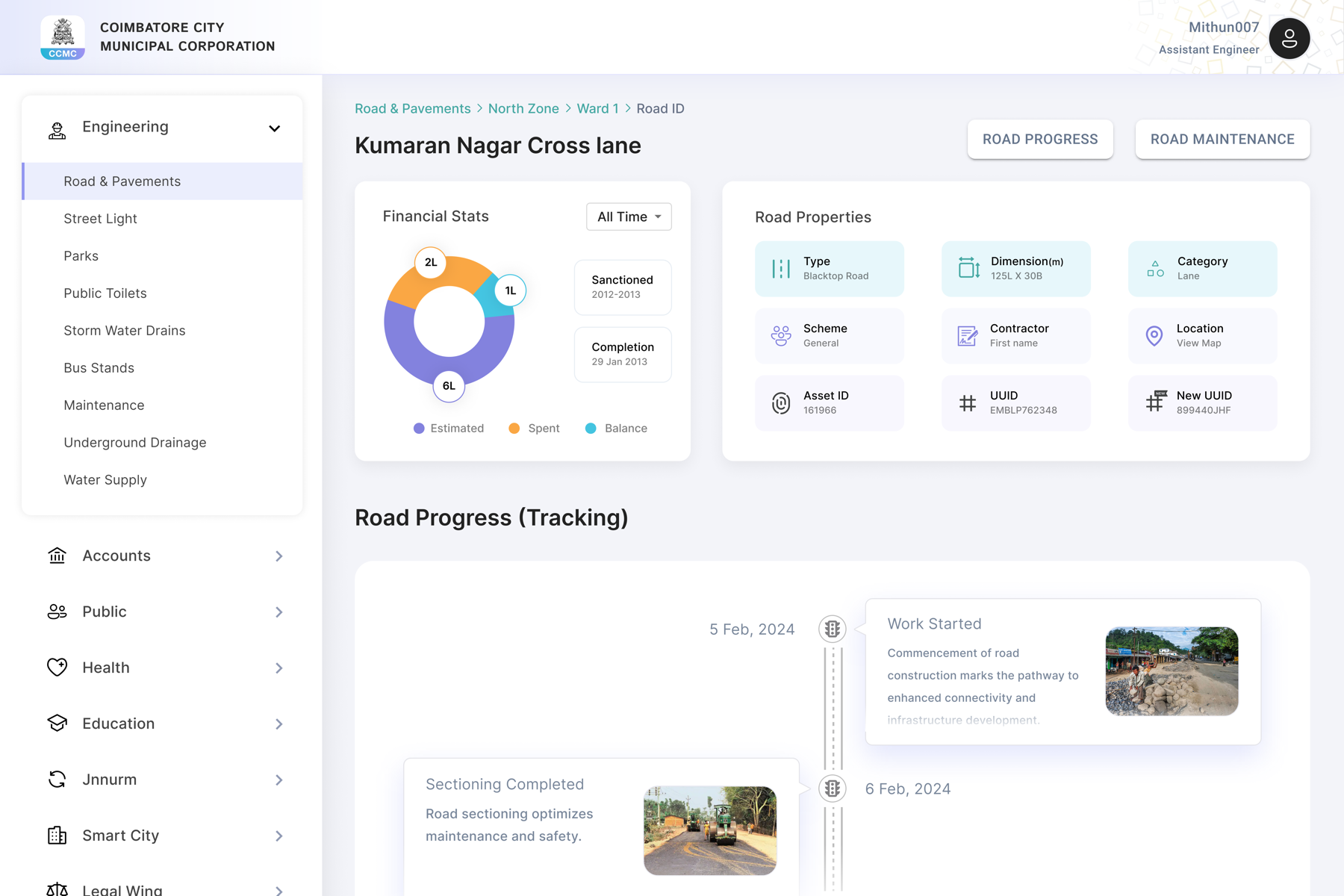Click the Jnnurm refresh cycle icon
This screenshot has width=1344, height=896.
pyautogui.click(x=57, y=779)
